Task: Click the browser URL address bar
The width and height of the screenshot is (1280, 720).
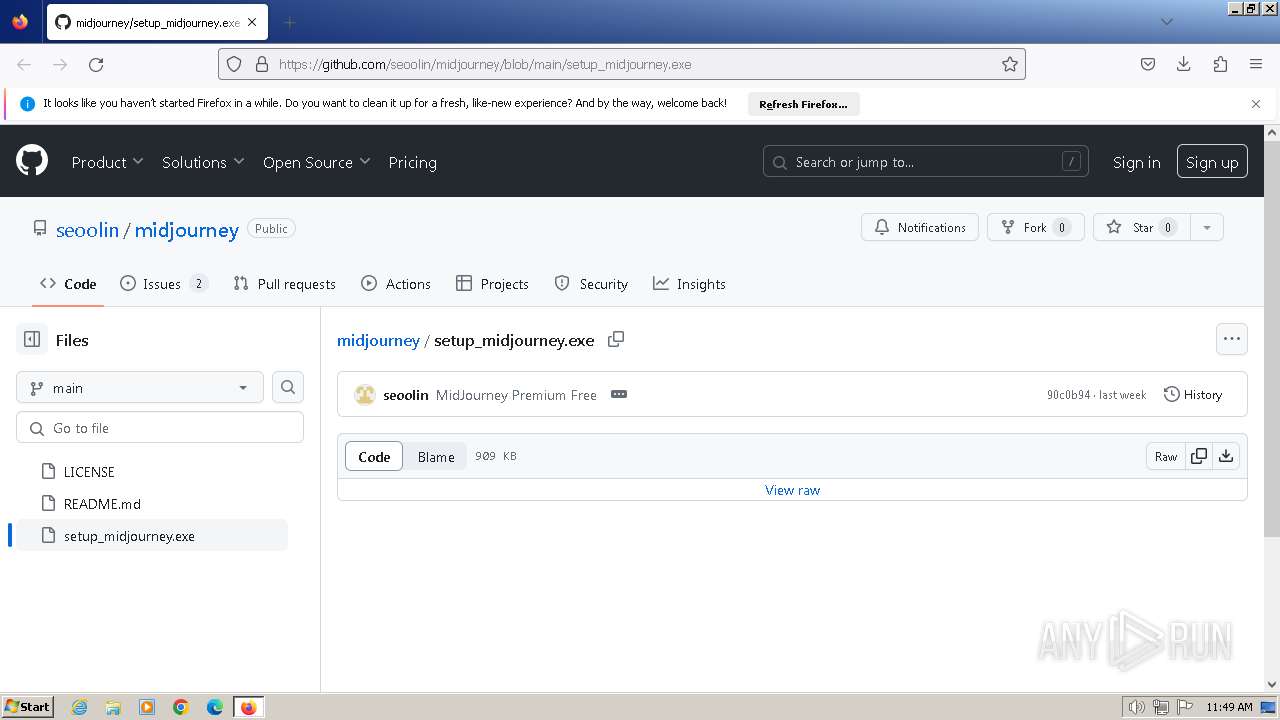Action: coord(622,64)
